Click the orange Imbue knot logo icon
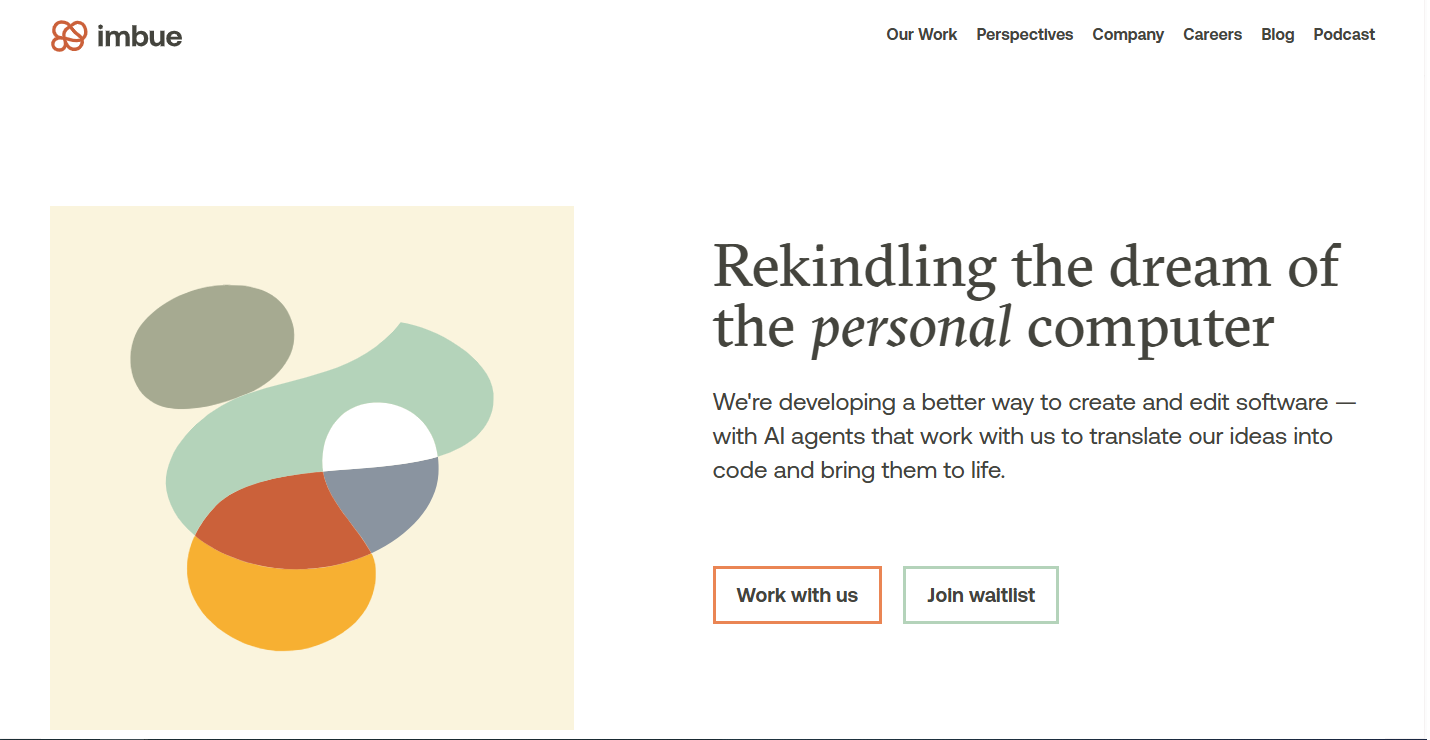This screenshot has width=1430, height=740. click(69, 36)
